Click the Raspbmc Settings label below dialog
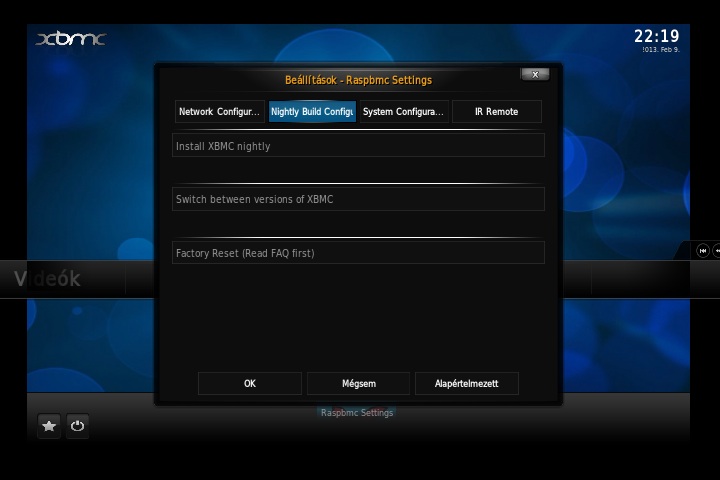The width and height of the screenshot is (720, 480). [x=357, y=412]
